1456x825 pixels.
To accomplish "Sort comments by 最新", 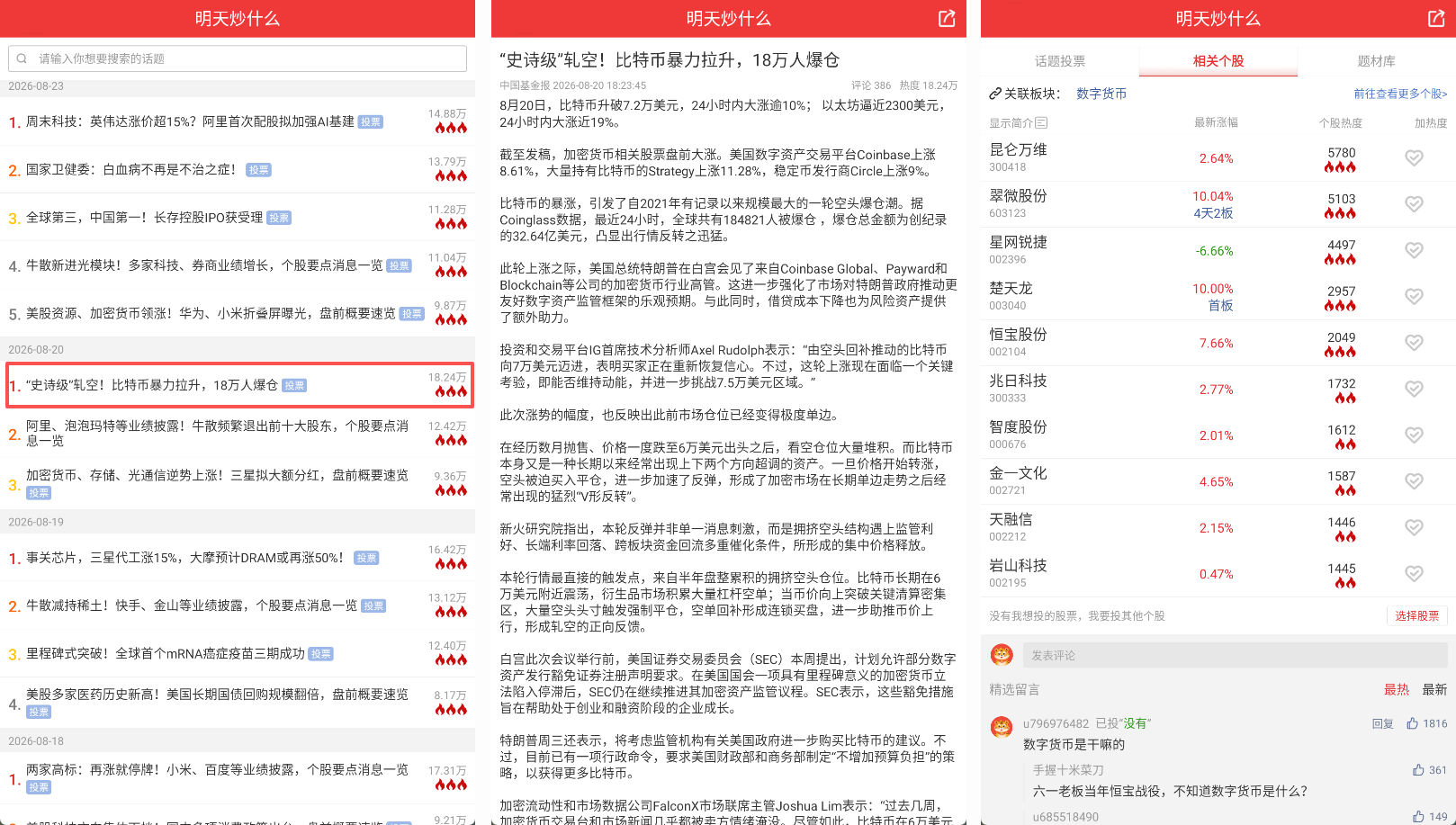I will [1434, 689].
